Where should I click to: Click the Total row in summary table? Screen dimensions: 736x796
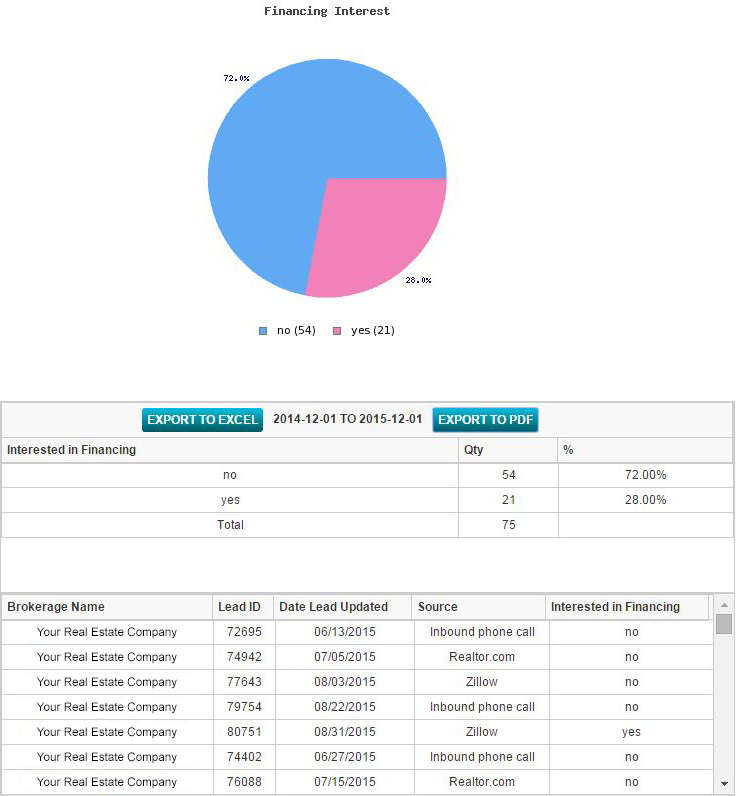coord(230,525)
